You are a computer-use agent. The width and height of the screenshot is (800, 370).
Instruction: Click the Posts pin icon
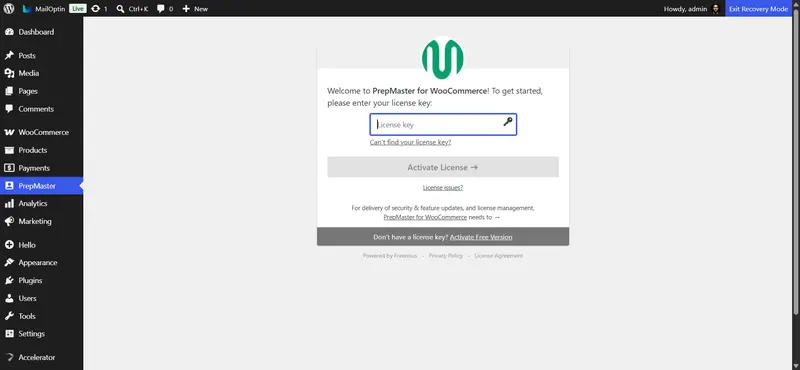tap(9, 55)
